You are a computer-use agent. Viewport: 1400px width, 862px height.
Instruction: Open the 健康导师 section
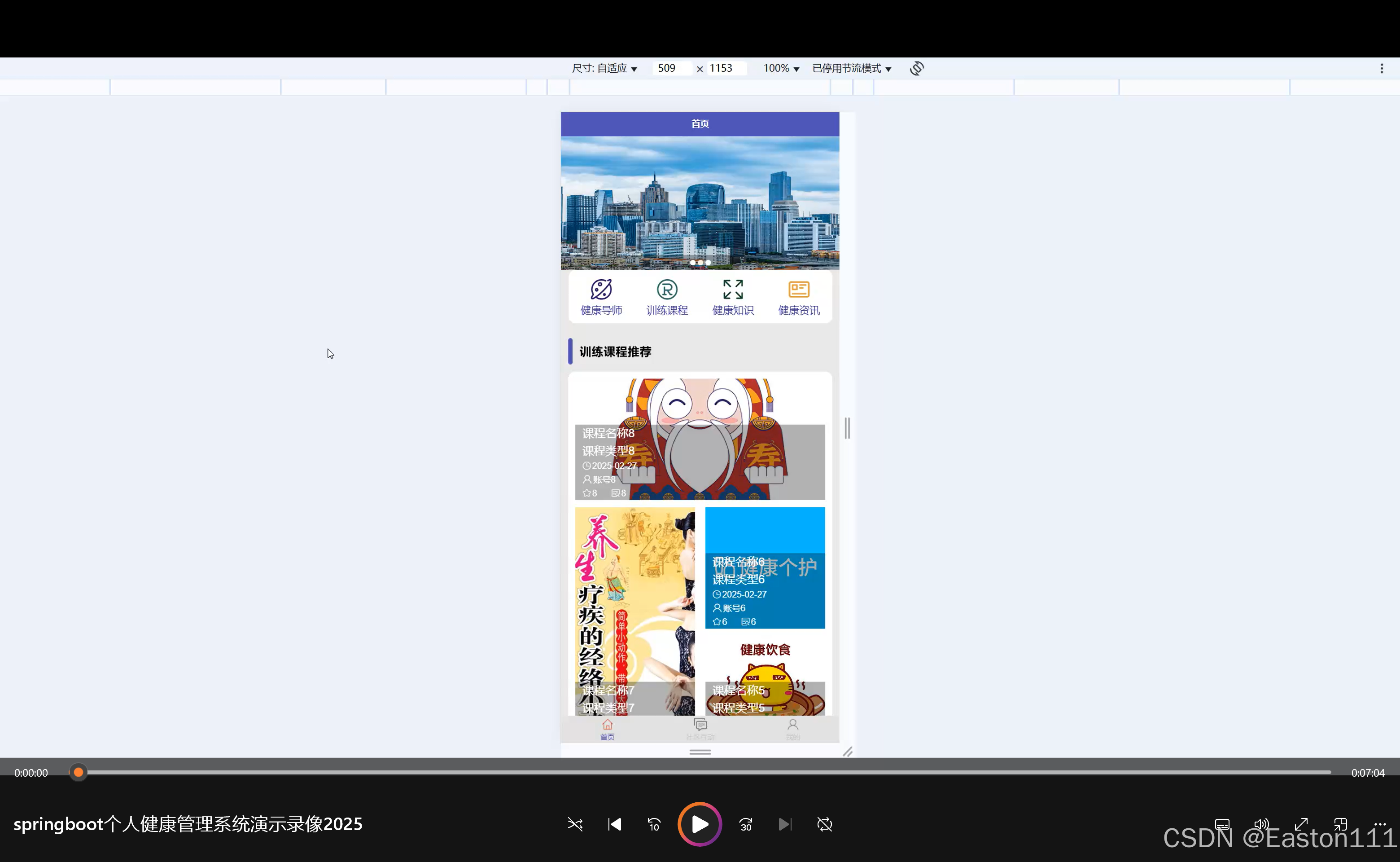click(x=601, y=297)
